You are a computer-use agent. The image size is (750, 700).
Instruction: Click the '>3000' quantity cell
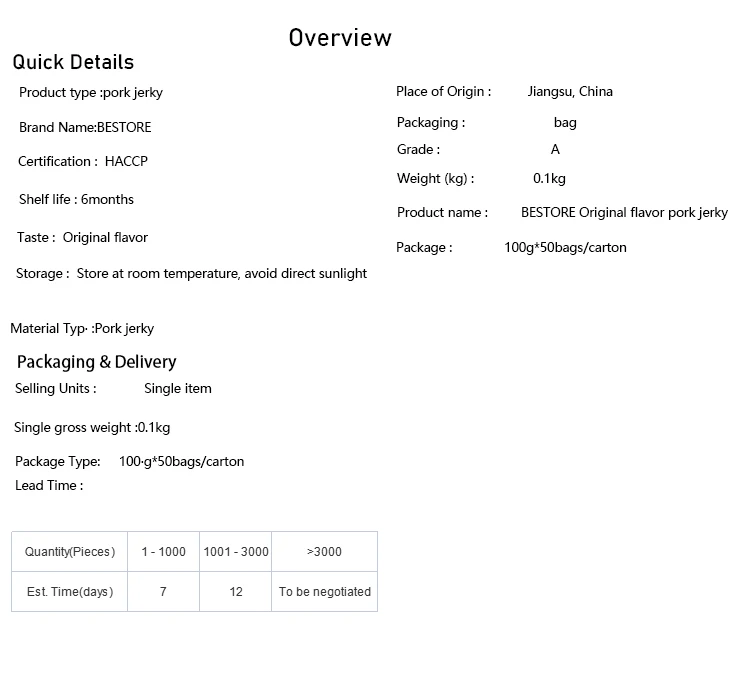click(x=325, y=552)
